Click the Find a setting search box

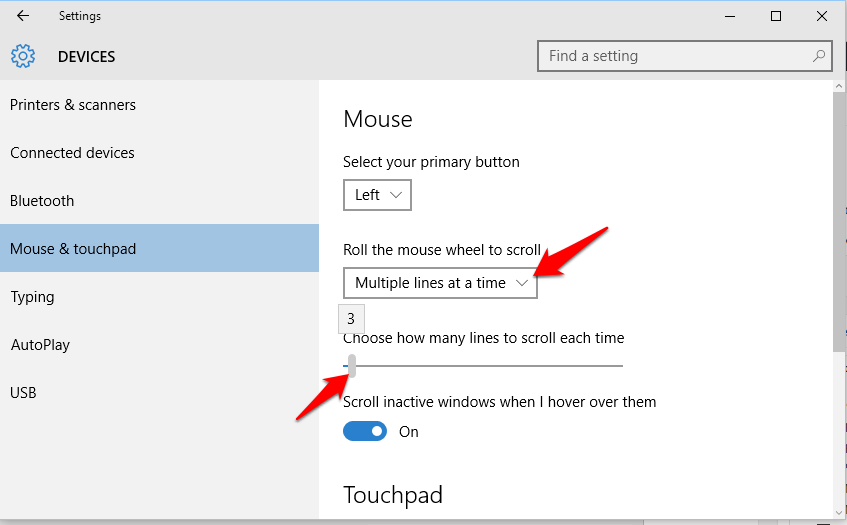(684, 56)
